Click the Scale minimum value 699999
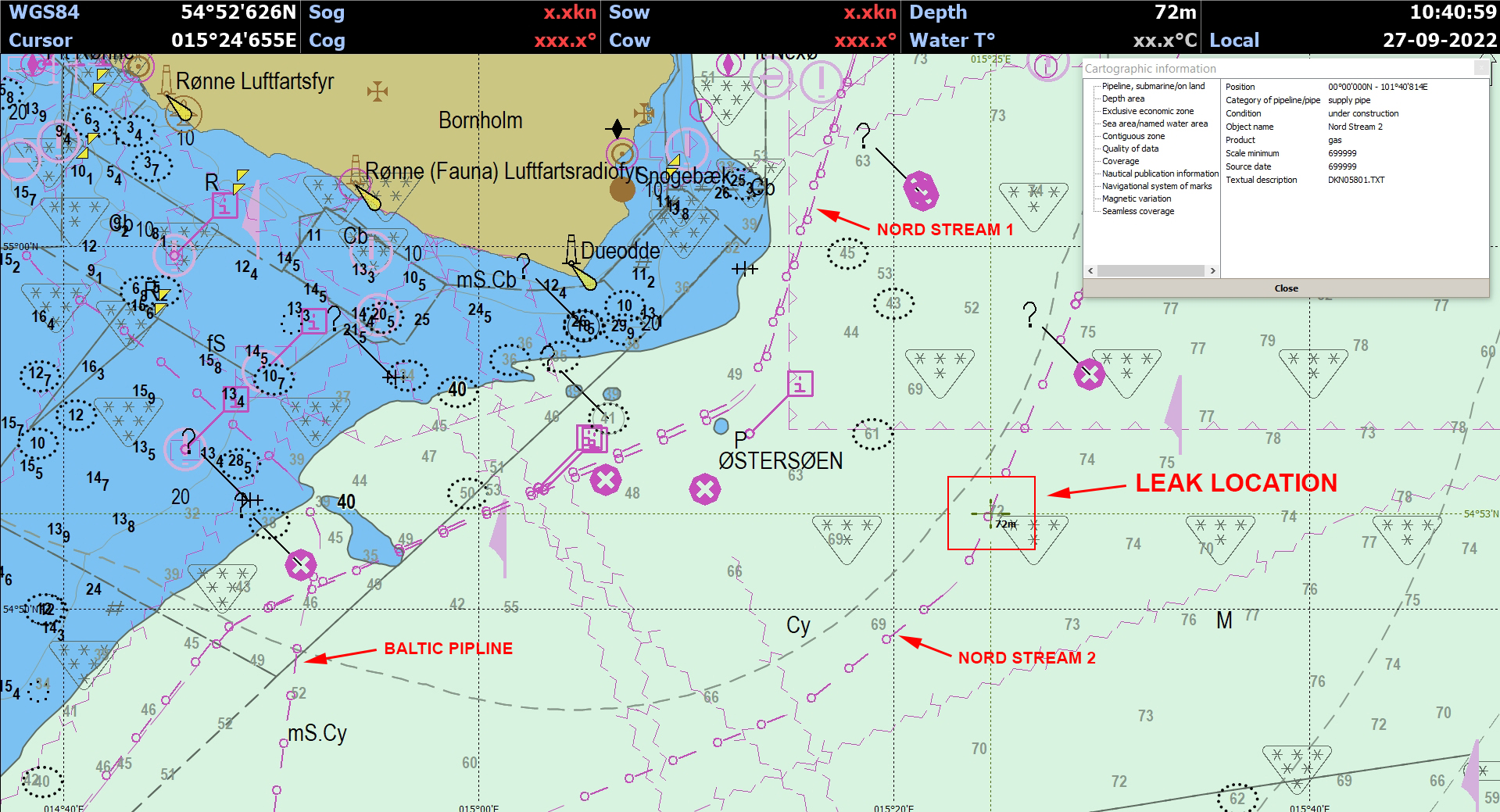 tap(1342, 153)
